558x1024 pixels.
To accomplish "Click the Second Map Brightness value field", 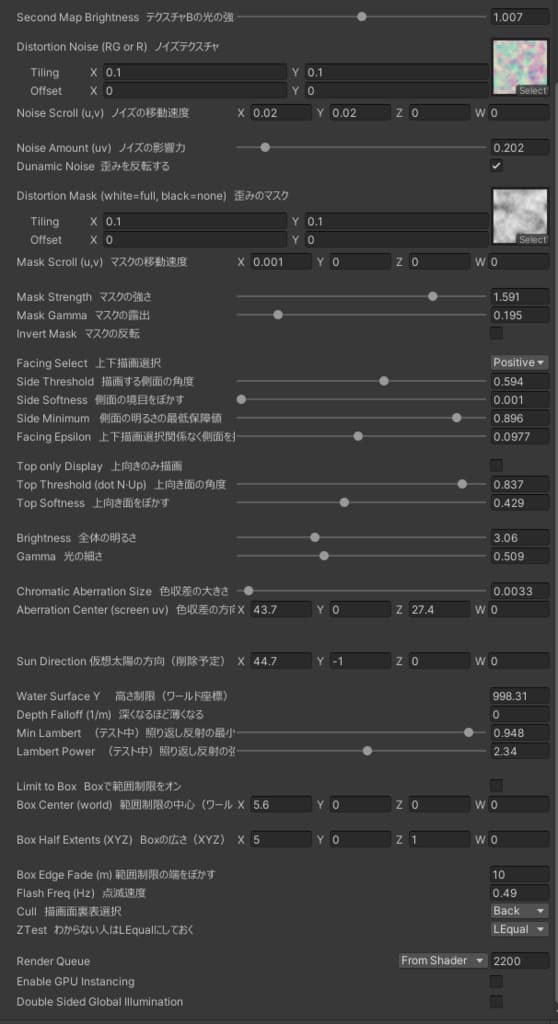I will (x=519, y=17).
